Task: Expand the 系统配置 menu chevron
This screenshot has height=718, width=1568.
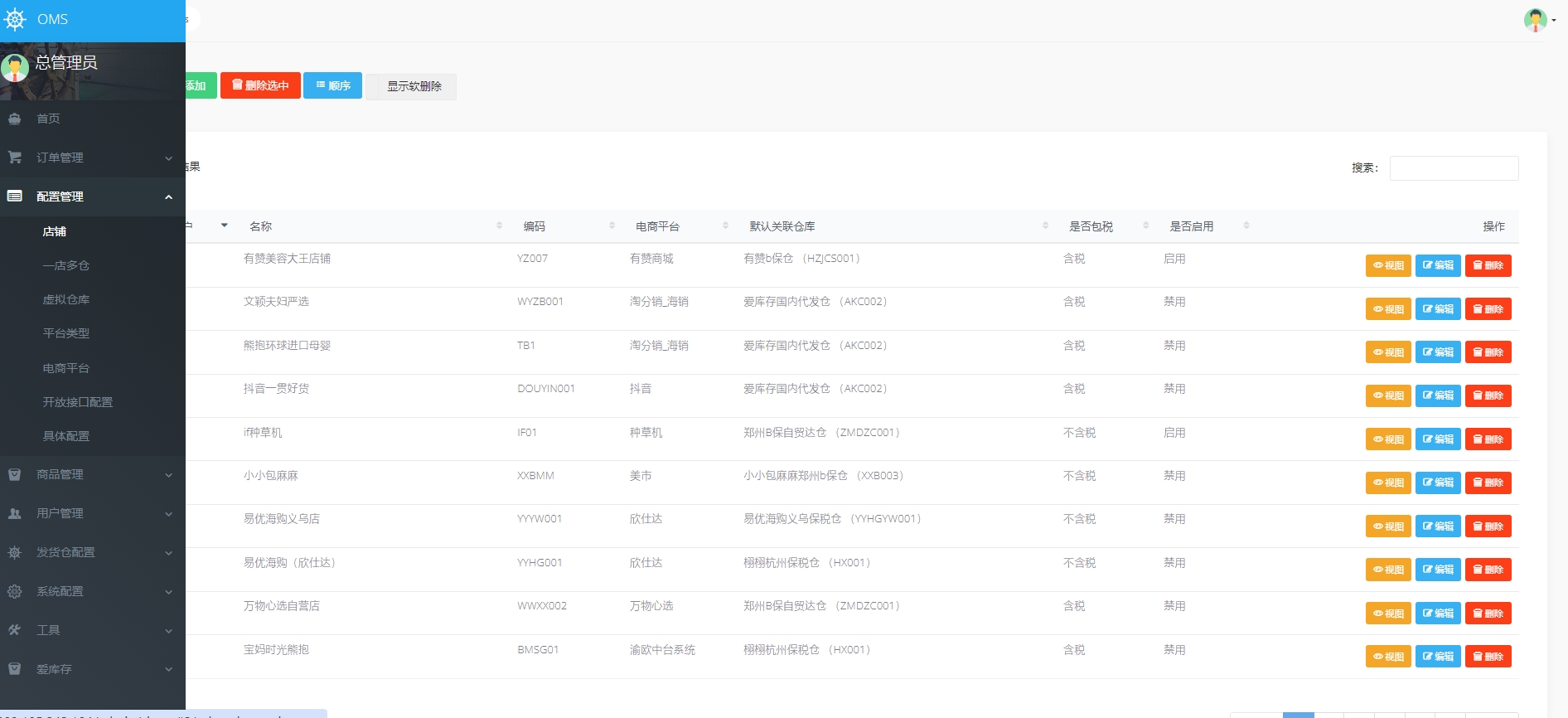Action: [x=169, y=592]
